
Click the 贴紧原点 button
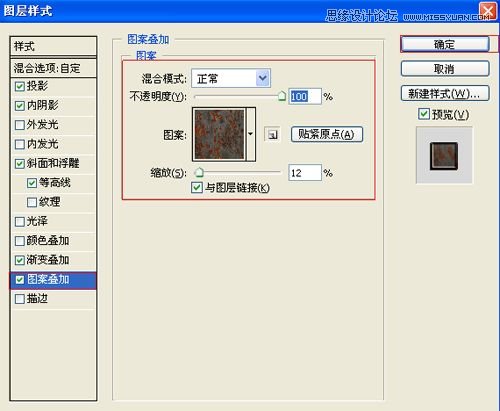[327, 134]
